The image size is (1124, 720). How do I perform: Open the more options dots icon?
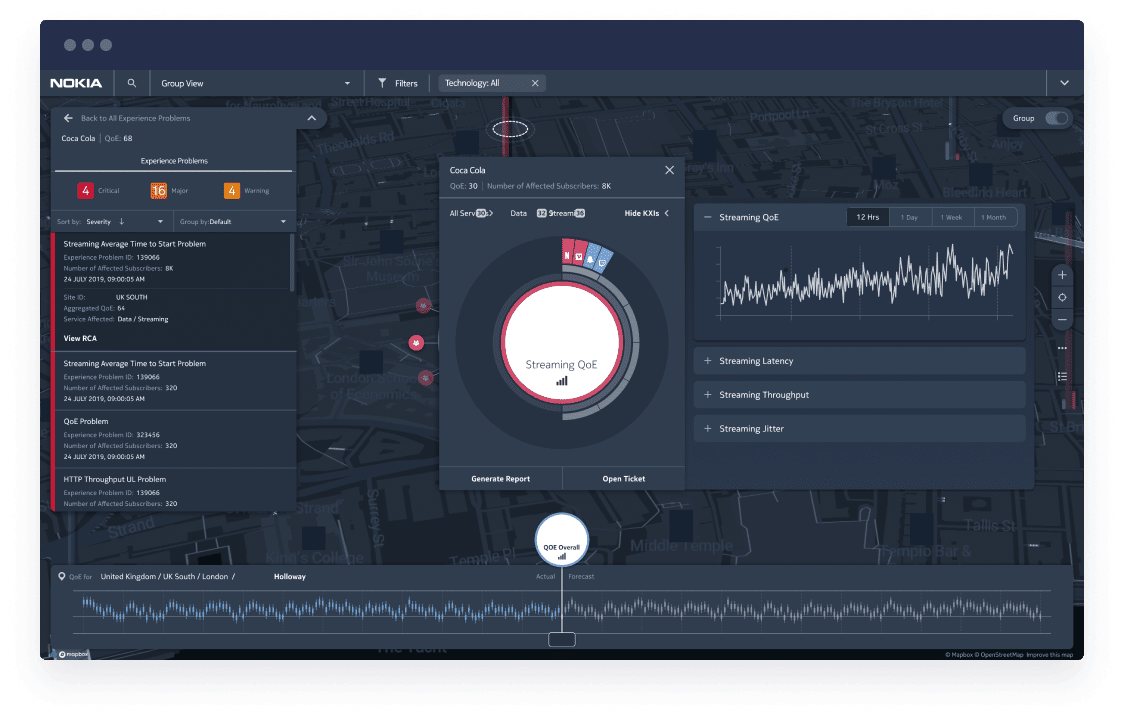(1062, 347)
